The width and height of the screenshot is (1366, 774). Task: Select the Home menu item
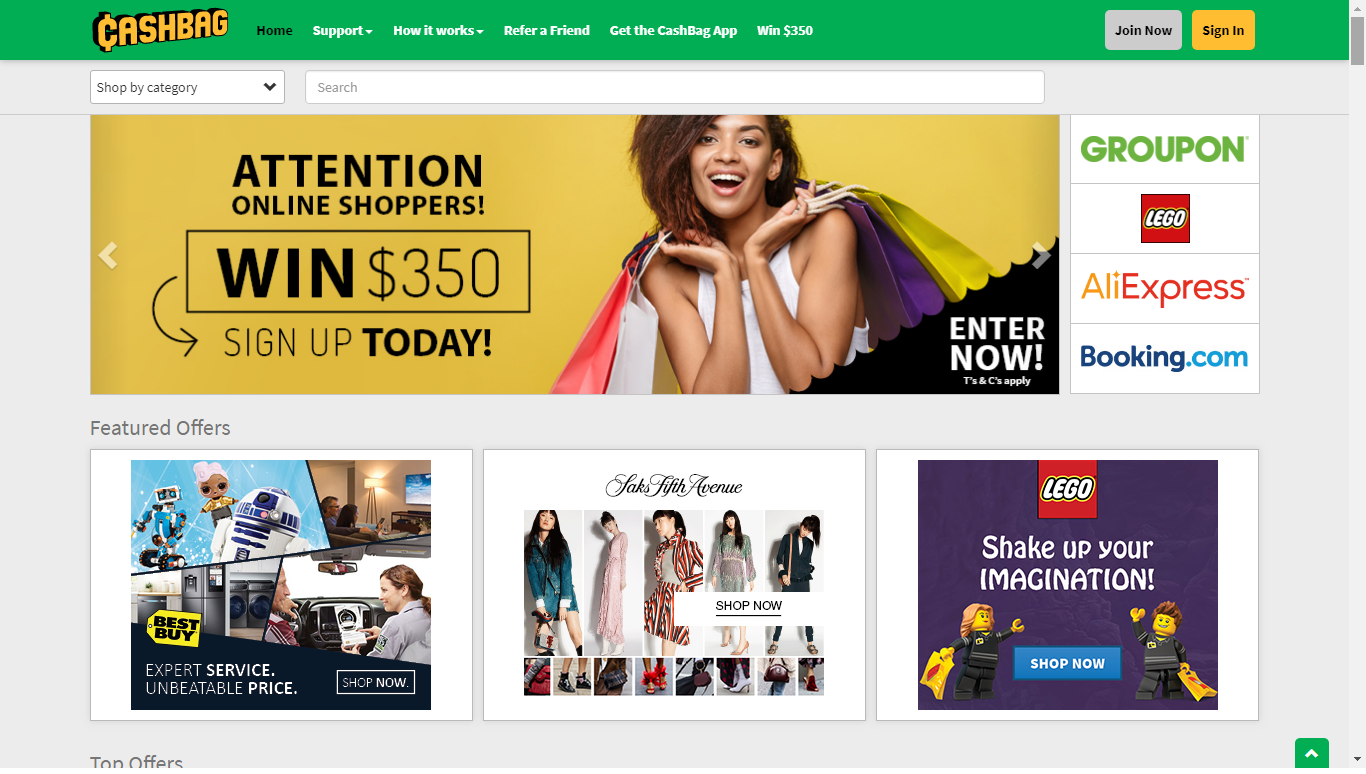click(x=274, y=30)
